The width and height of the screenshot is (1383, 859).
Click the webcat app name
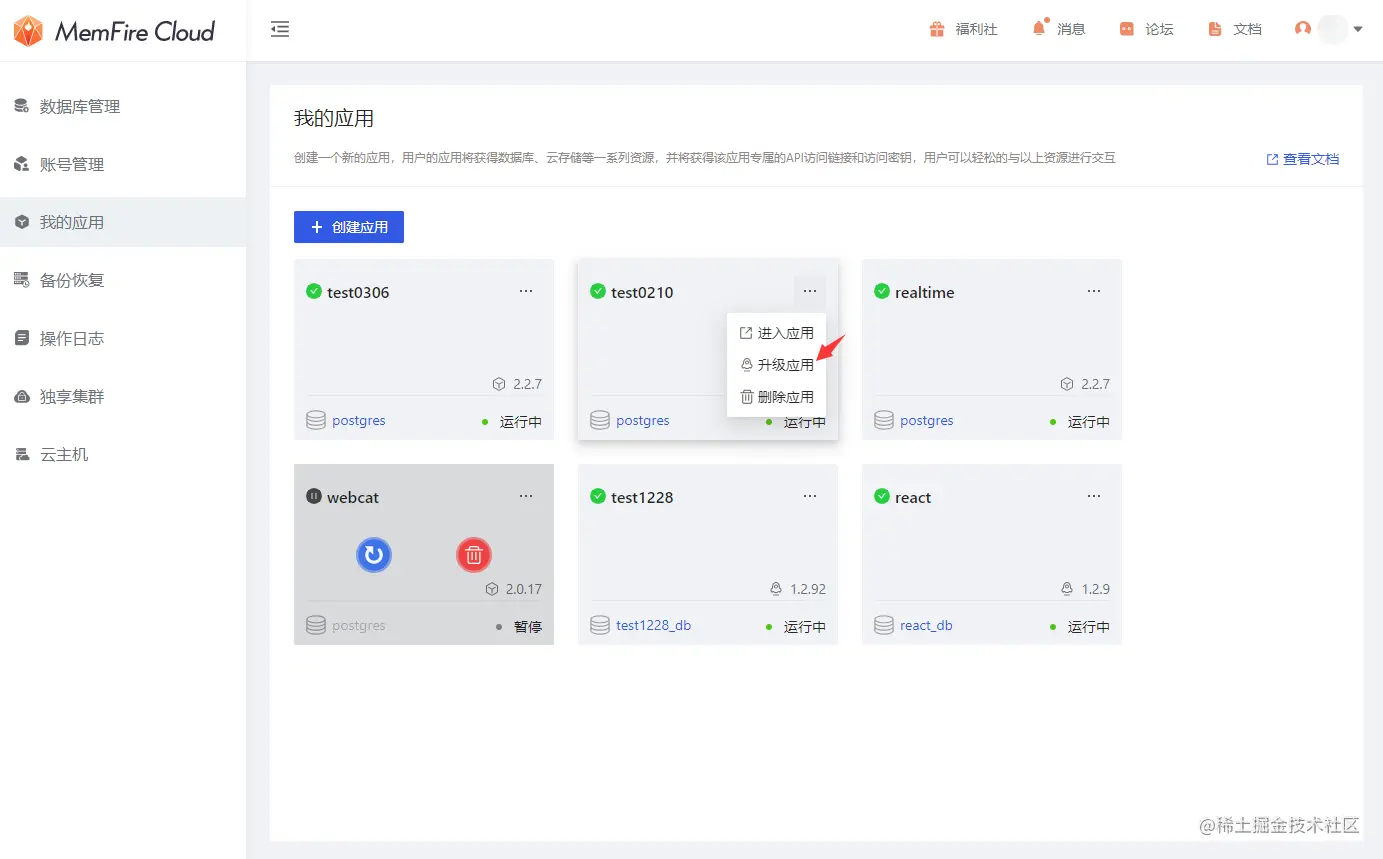point(353,497)
